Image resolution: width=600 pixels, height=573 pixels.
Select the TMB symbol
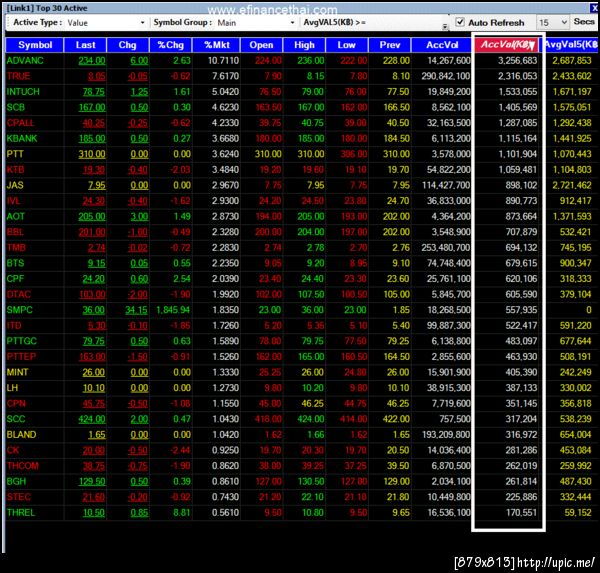pos(16,248)
